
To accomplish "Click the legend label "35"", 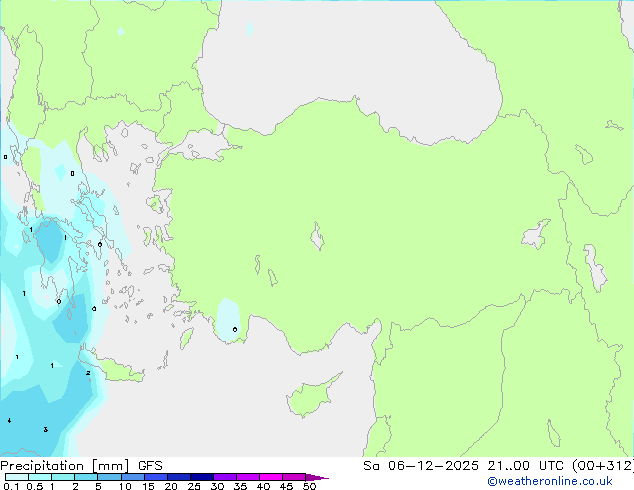I will pyautogui.click(x=240, y=486).
